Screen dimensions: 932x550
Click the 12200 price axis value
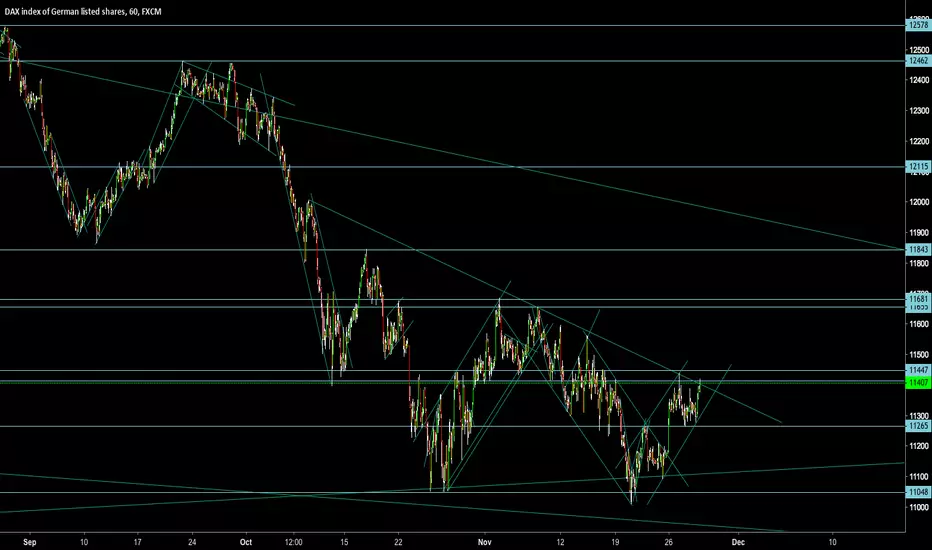pyautogui.click(x=918, y=141)
